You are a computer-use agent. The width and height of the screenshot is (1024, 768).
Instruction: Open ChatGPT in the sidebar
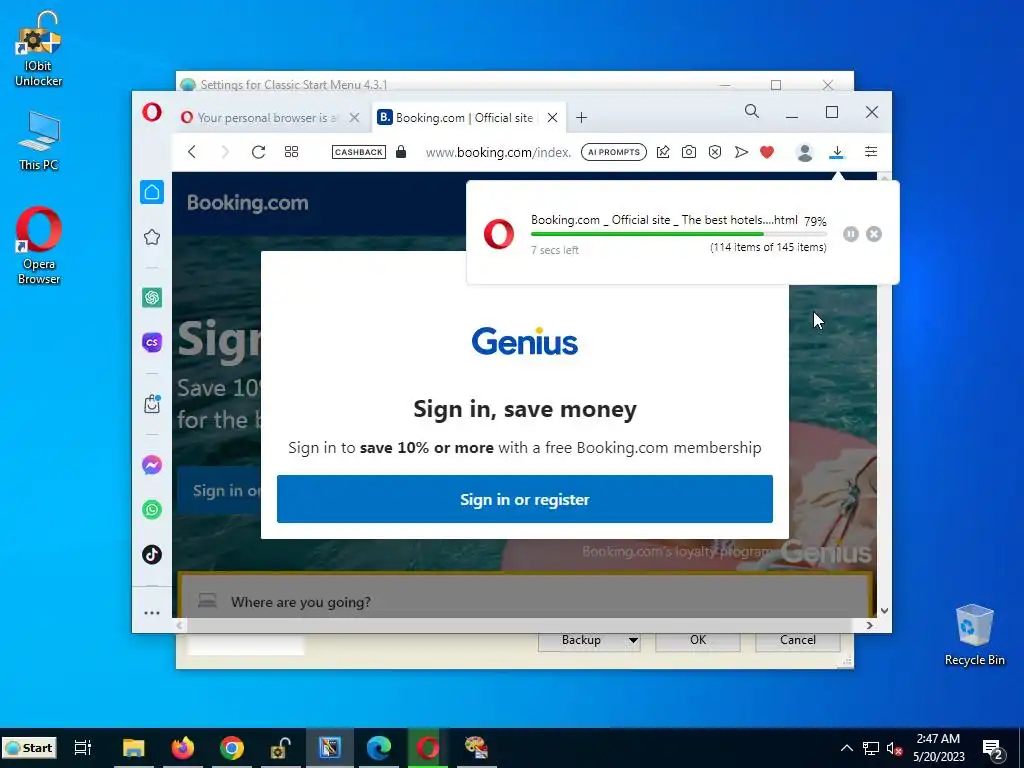pyautogui.click(x=152, y=298)
